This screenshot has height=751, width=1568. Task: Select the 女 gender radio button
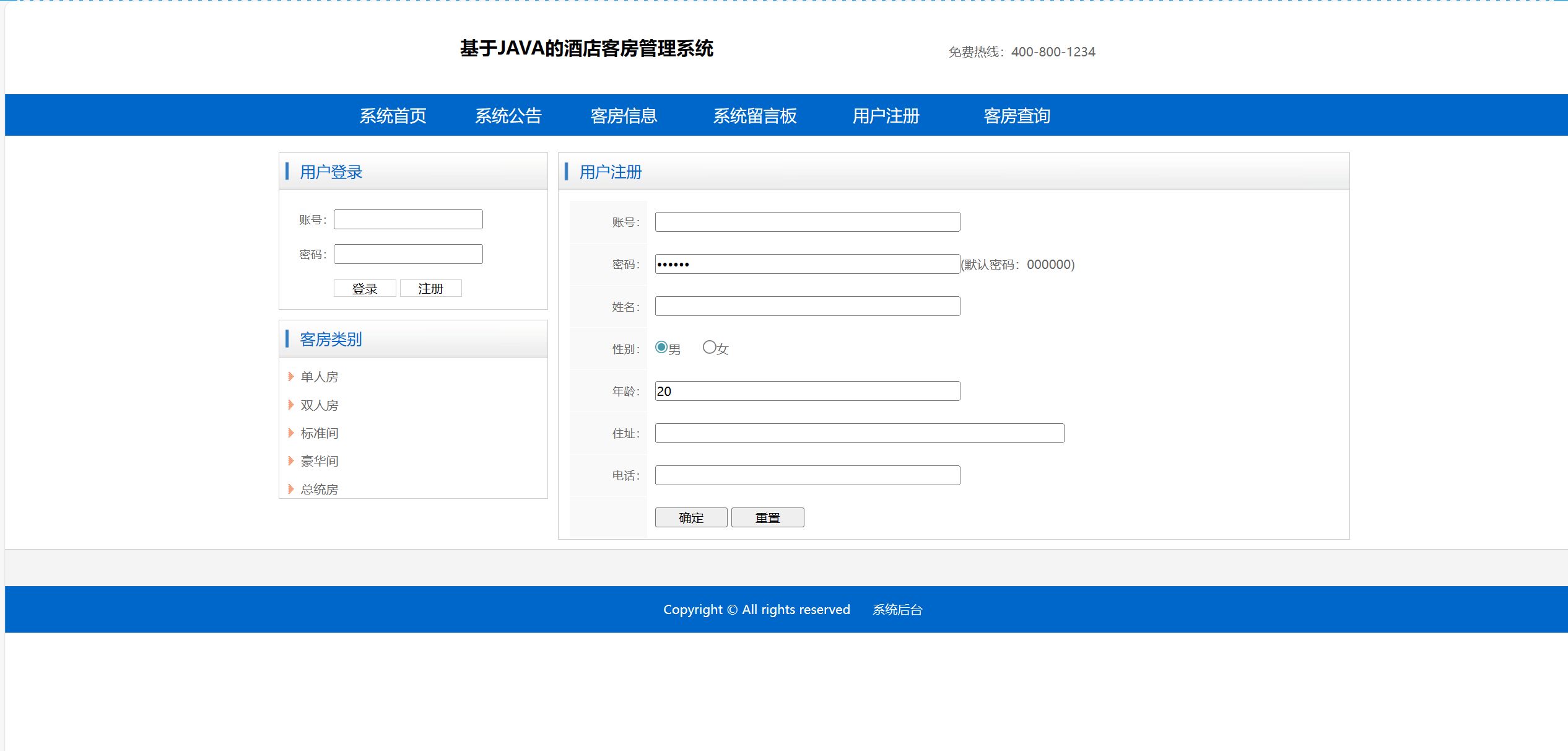(710, 347)
